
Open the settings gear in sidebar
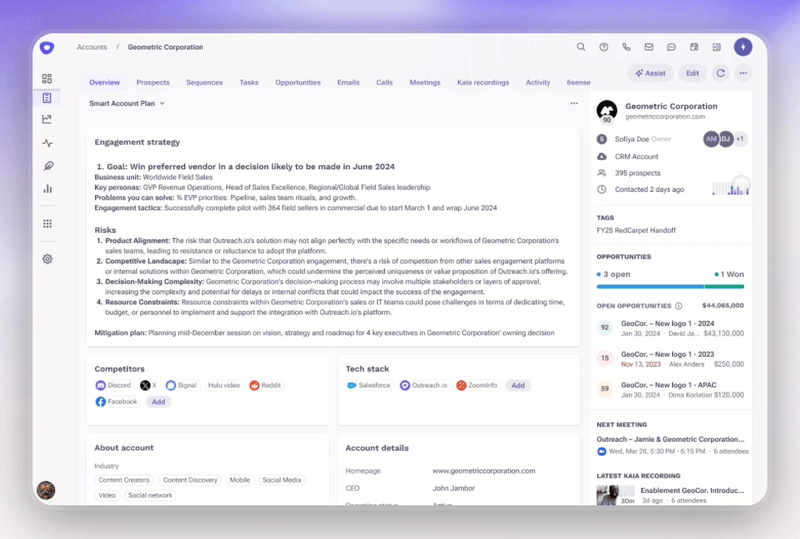(x=47, y=259)
